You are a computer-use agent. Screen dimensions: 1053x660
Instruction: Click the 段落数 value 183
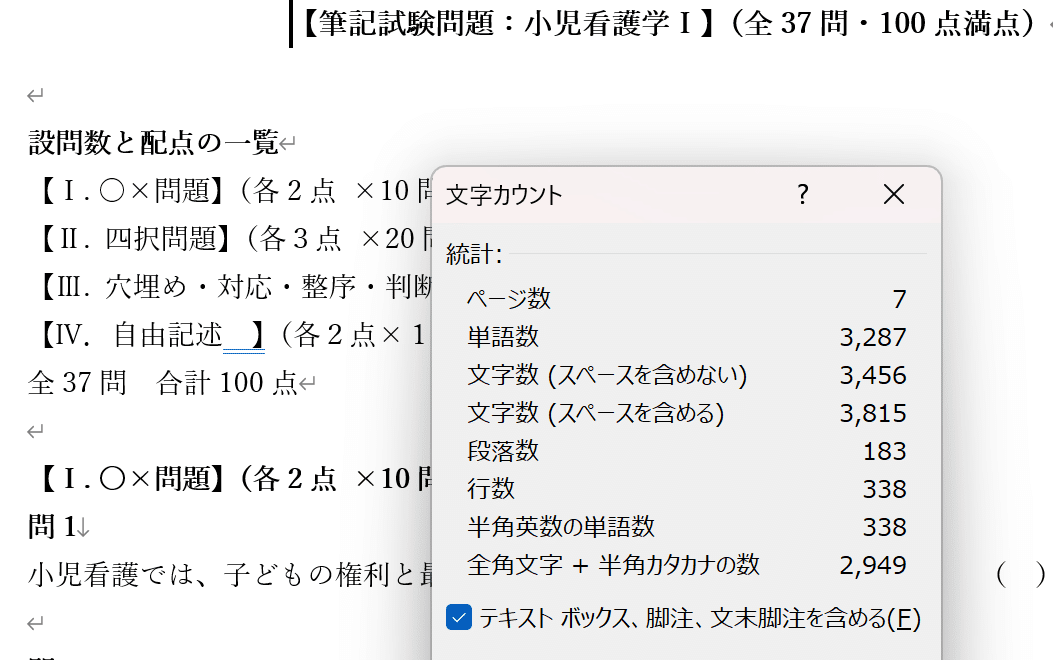(x=884, y=451)
